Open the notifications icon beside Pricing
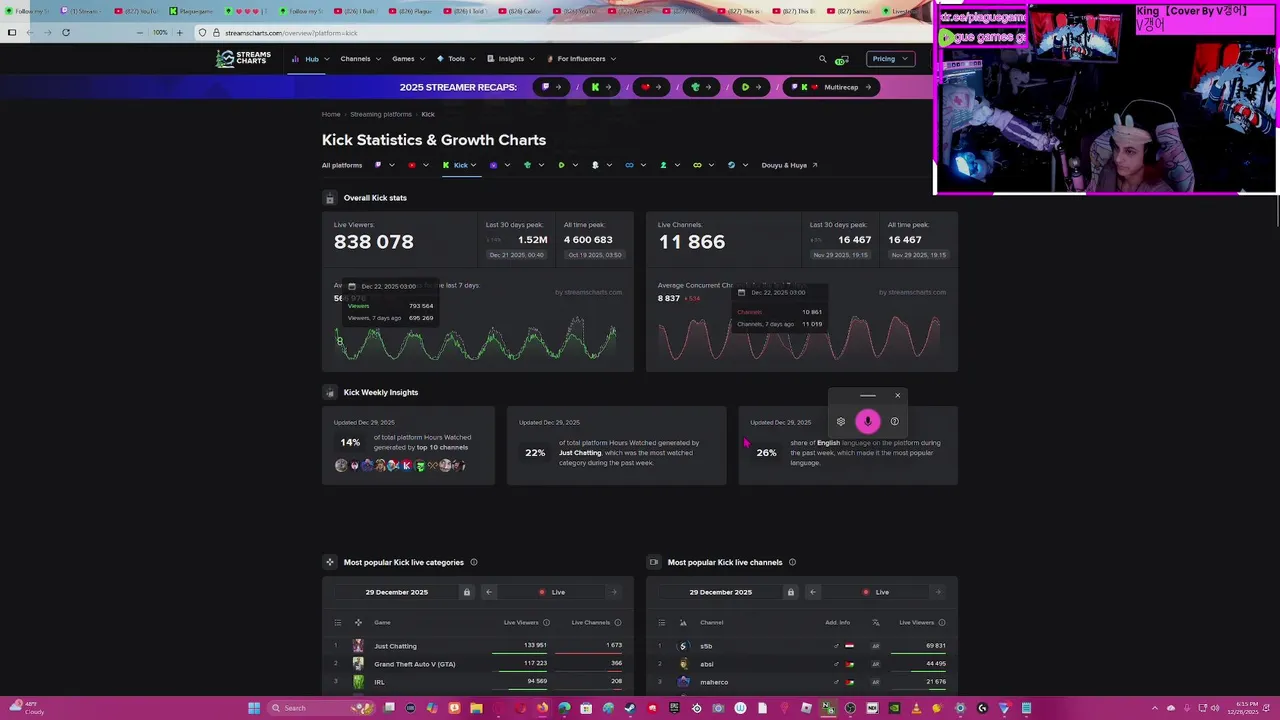1280x720 pixels. click(842, 60)
